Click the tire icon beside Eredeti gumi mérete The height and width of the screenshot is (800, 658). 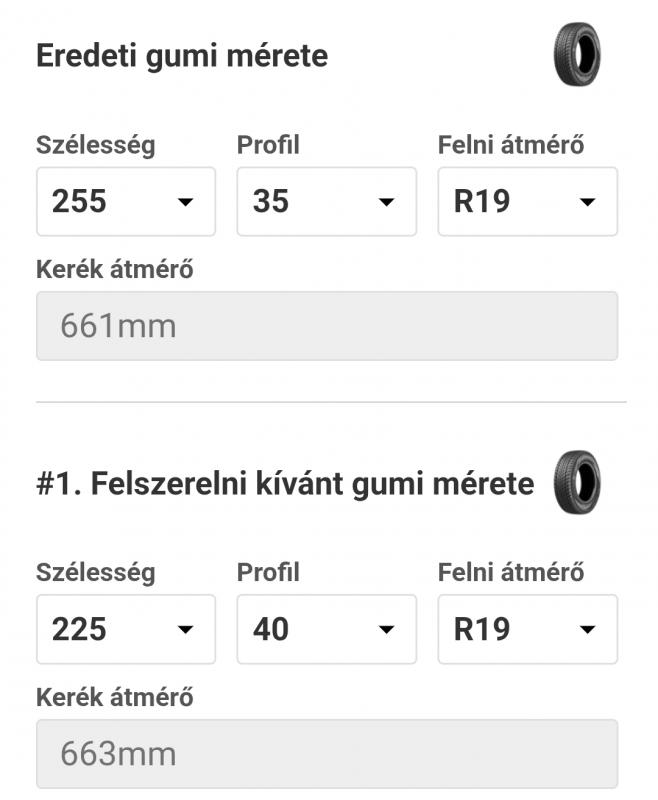coord(577,55)
